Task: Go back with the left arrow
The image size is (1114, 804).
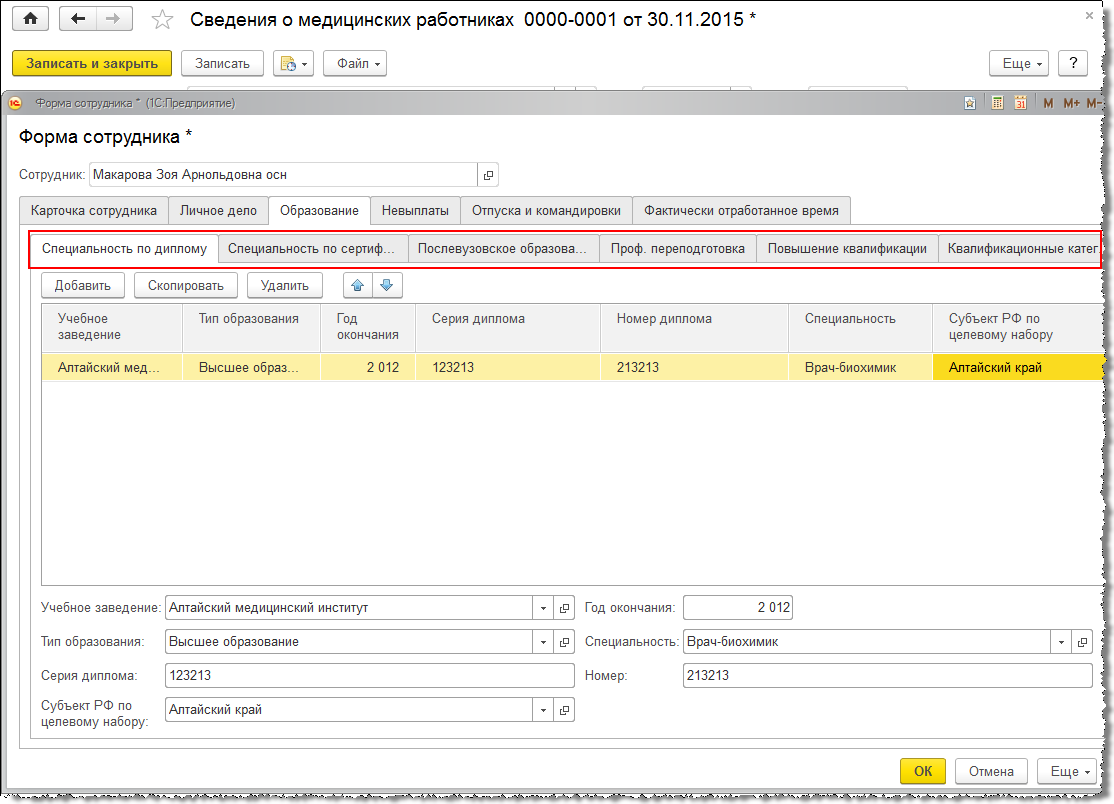Action: pos(78,19)
